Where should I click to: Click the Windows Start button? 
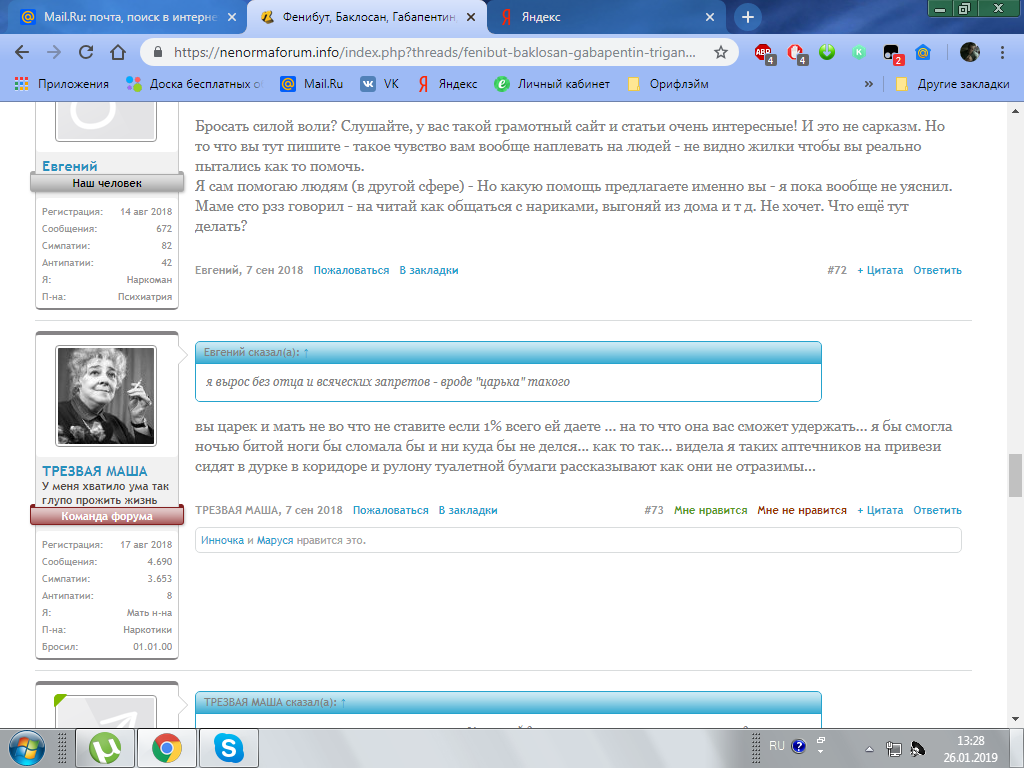point(25,747)
